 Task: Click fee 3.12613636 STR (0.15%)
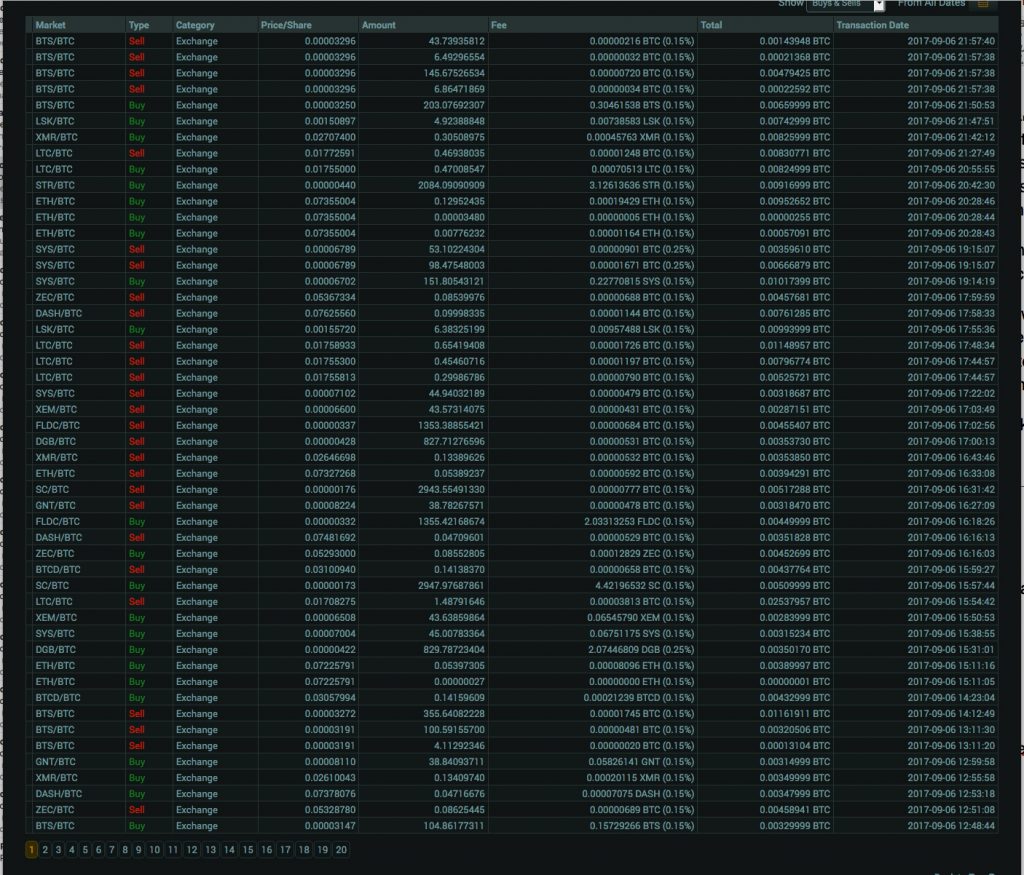pos(642,185)
